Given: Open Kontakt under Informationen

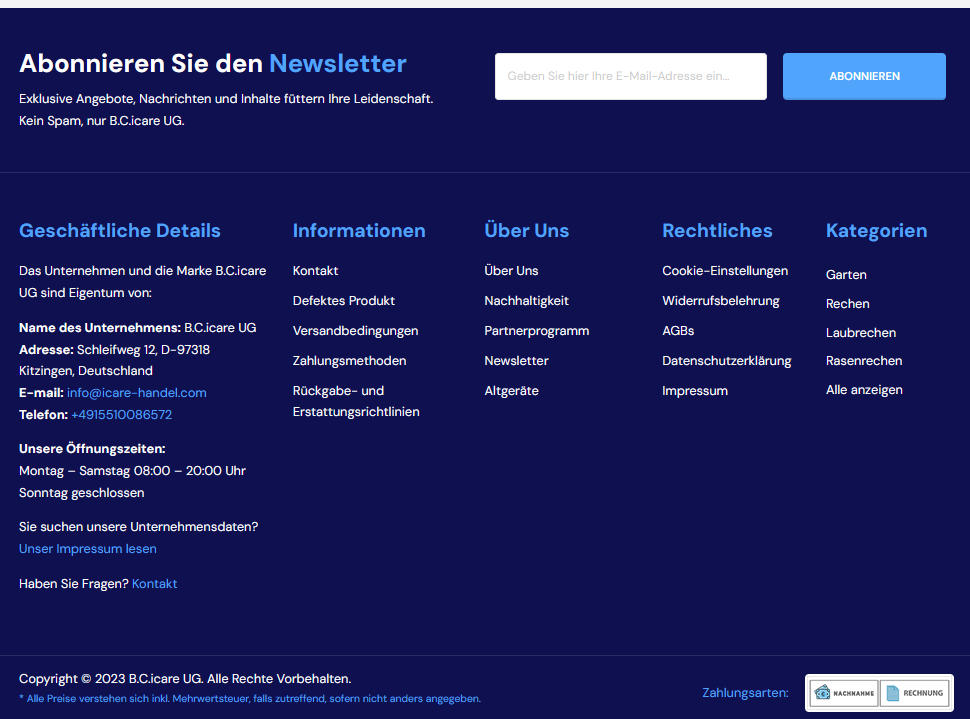Looking at the screenshot, I should pos(315,271).
